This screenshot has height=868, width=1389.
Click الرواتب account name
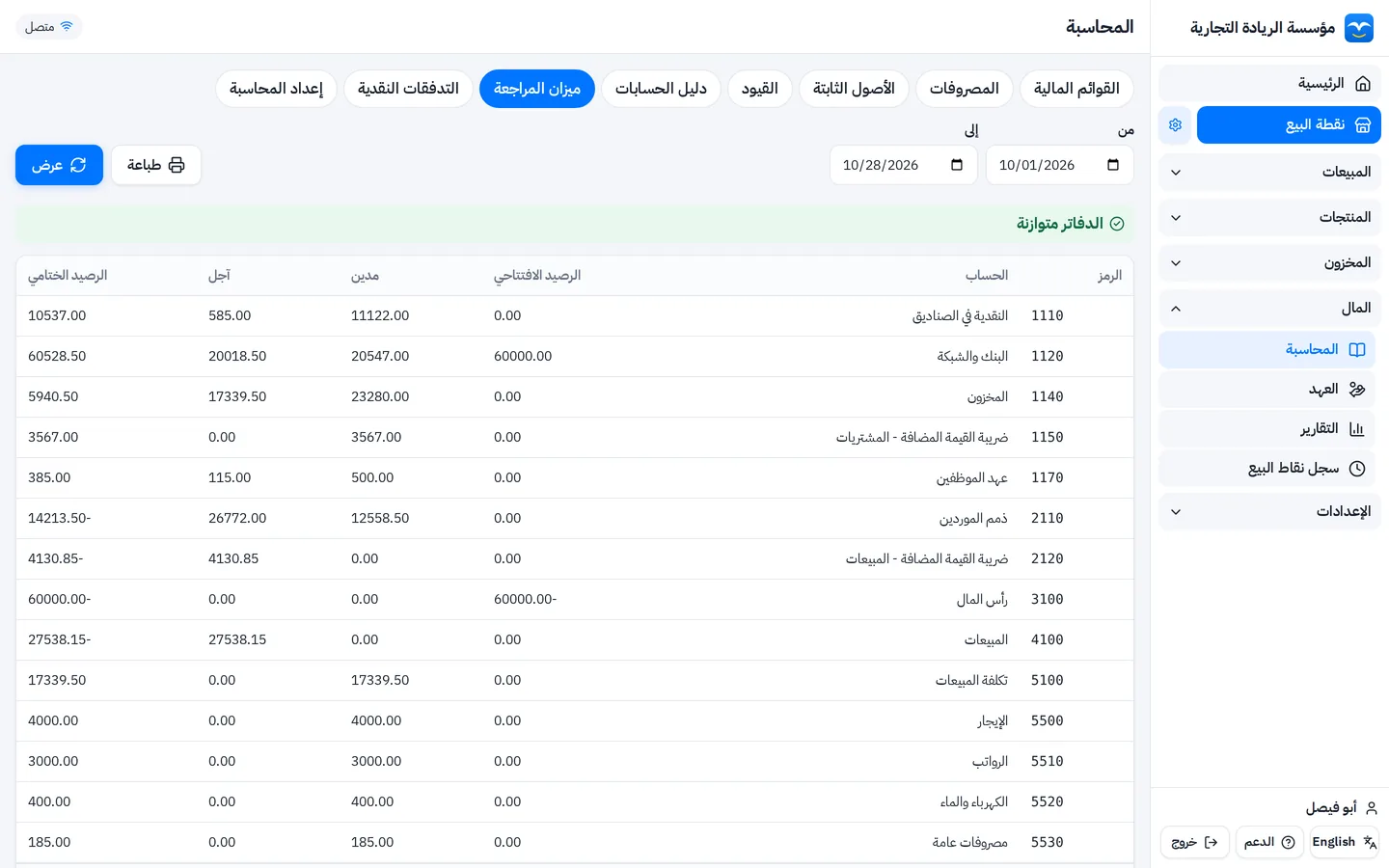click(991, 762)
